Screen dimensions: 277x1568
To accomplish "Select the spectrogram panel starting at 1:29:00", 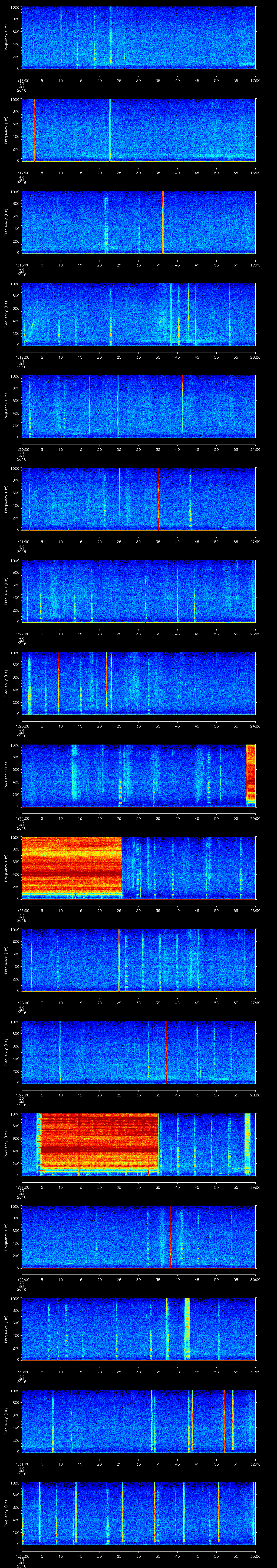I will [x=139, y=1237].
